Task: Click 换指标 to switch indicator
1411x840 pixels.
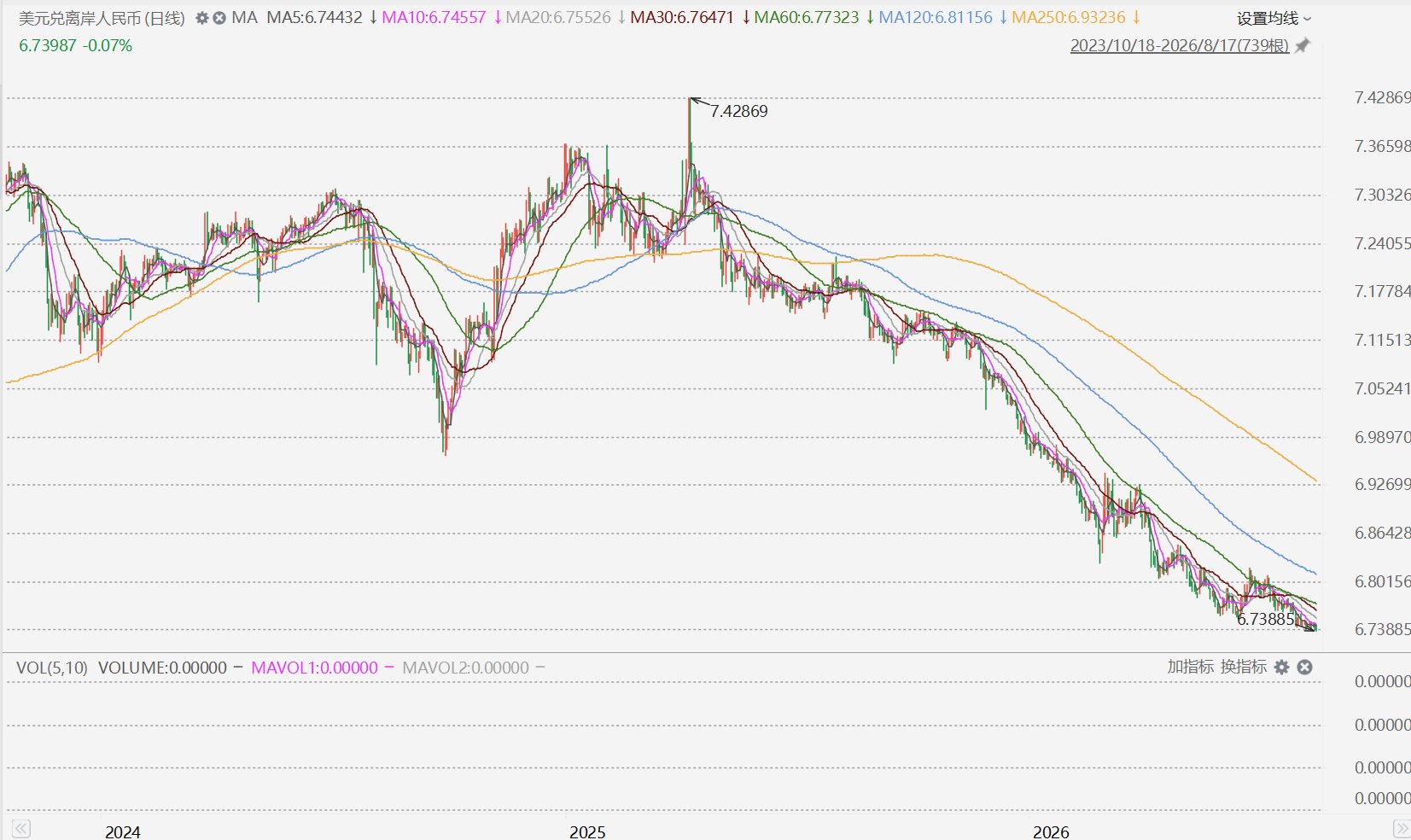Action: pyautogui.click(x=1243, y=667)
